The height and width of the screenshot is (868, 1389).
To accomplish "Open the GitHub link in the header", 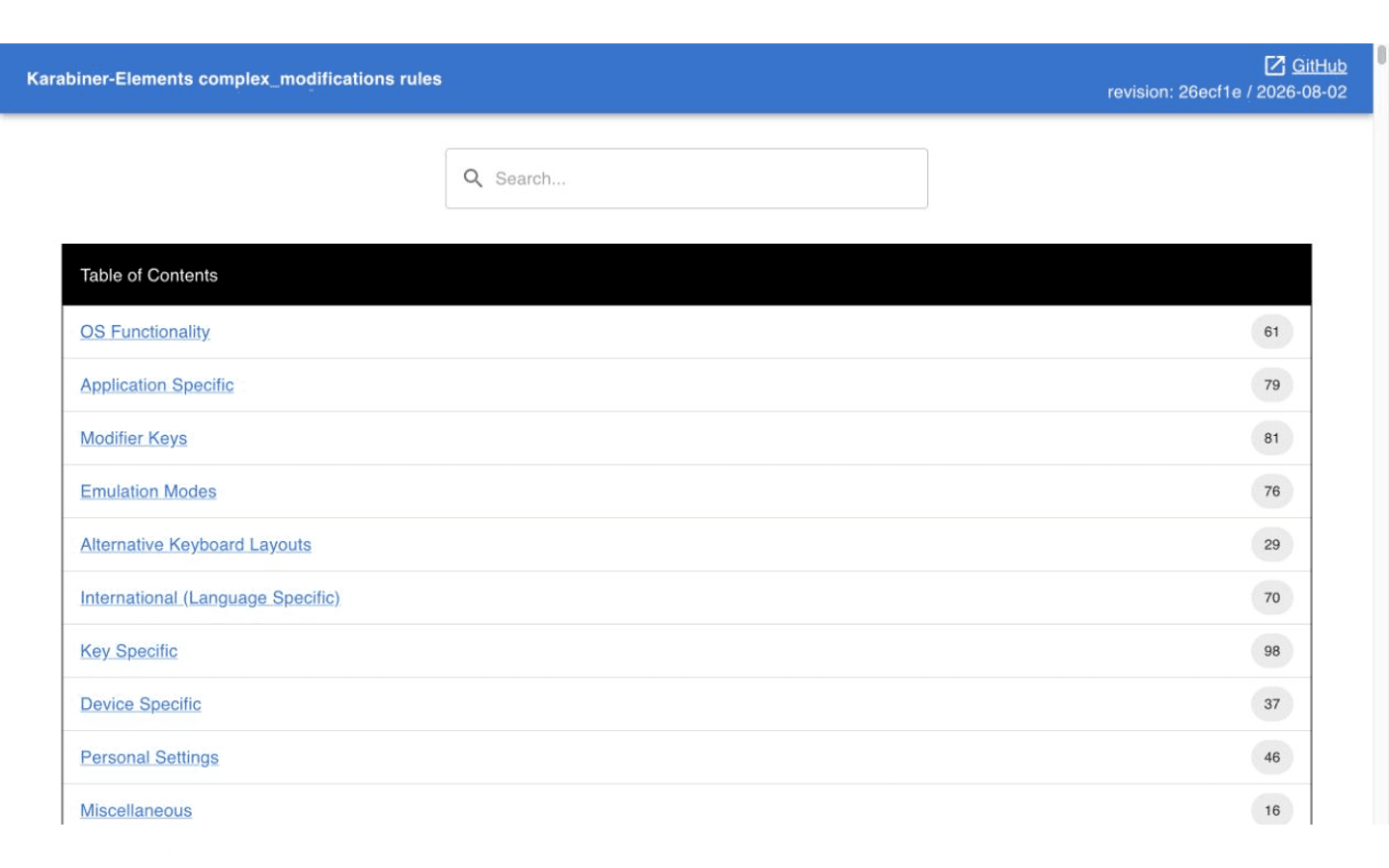I will click(1319, 66).
